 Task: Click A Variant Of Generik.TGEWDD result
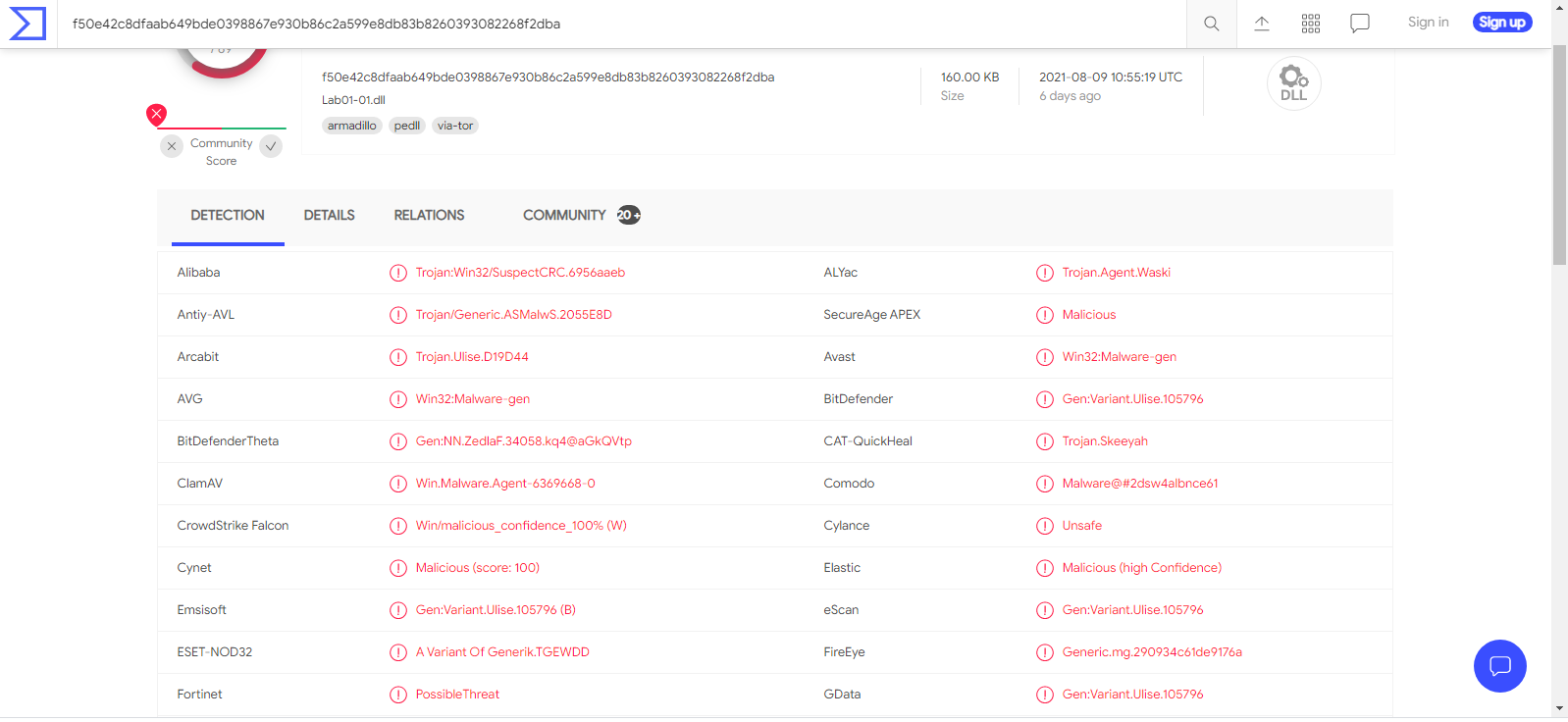(502, 652)
